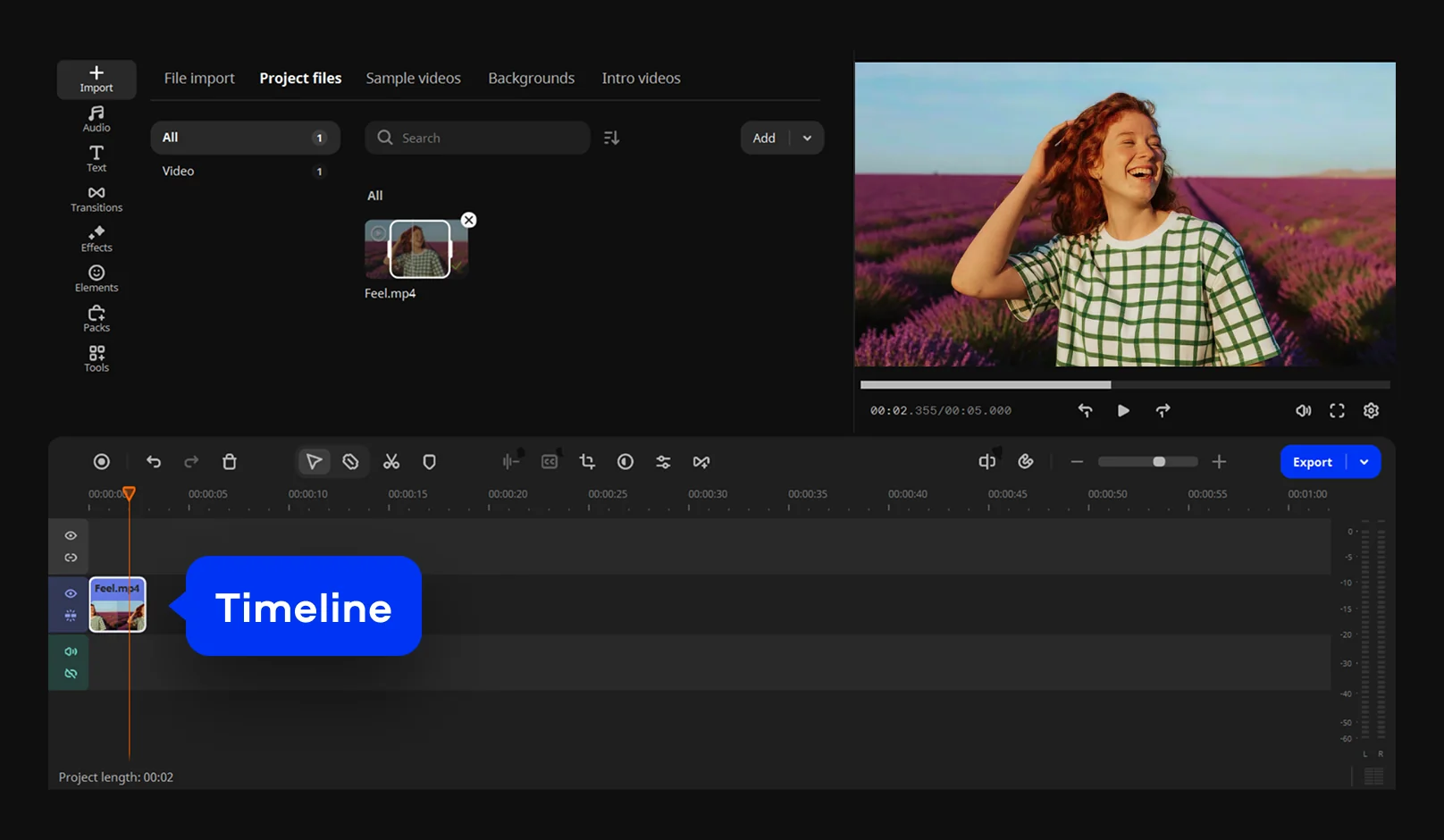Open player settings gear icon
The height and width of the screenshot is (840, 1444).
(x=1371, y=410)
